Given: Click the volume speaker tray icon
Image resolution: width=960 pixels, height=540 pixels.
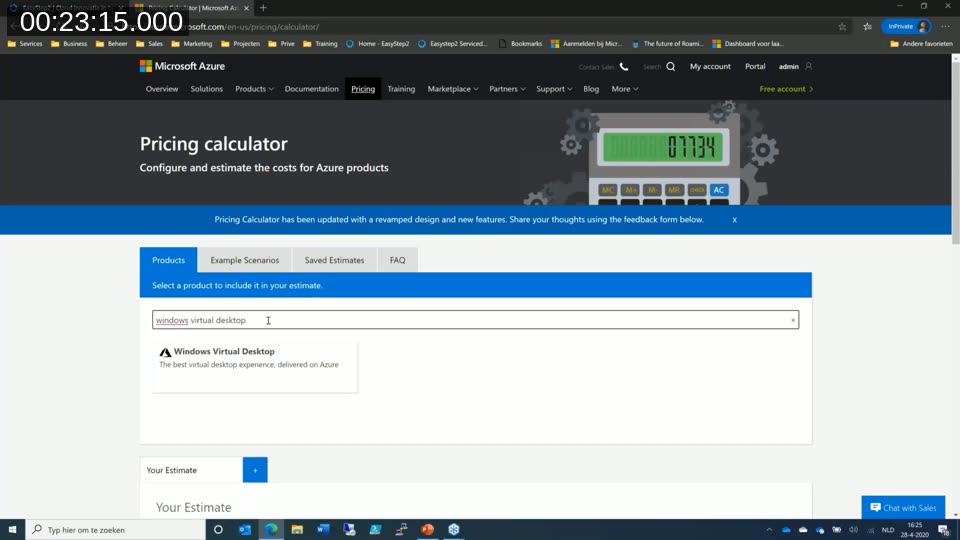Looking at the screenshot, I should [853, 530].
